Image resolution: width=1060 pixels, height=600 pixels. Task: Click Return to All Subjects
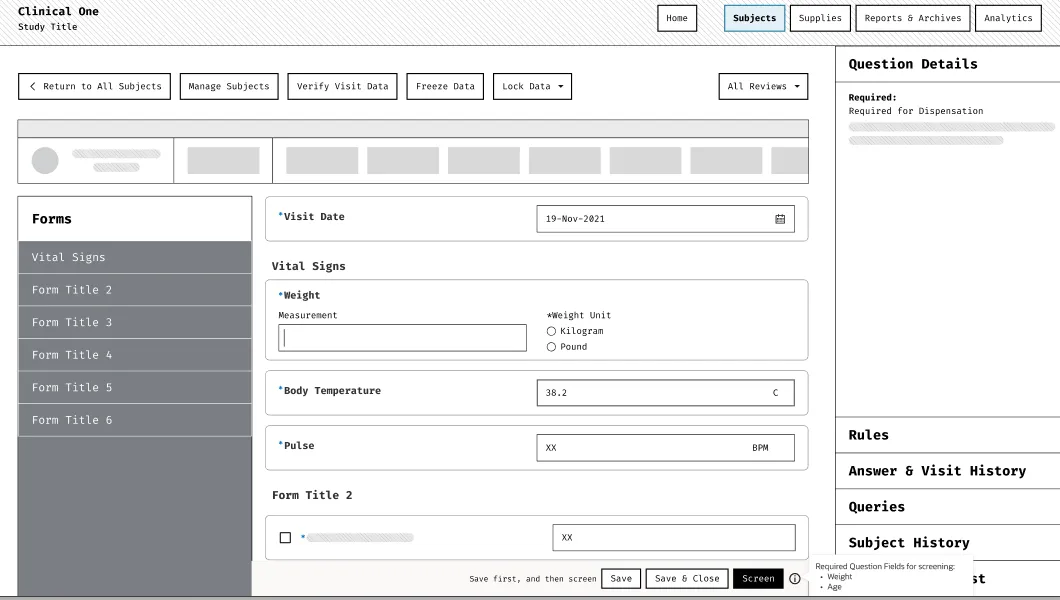(94, 86)
